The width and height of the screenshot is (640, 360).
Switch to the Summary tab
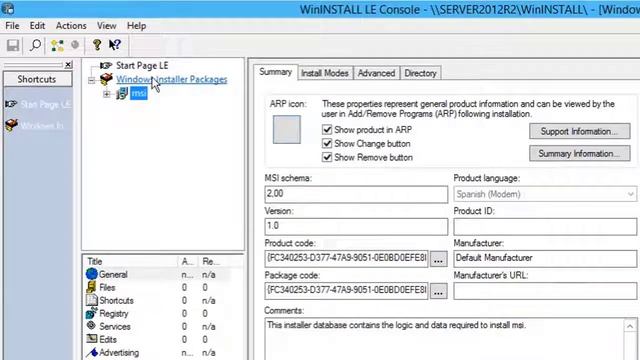pyautogui.click(x=276, y=72)
